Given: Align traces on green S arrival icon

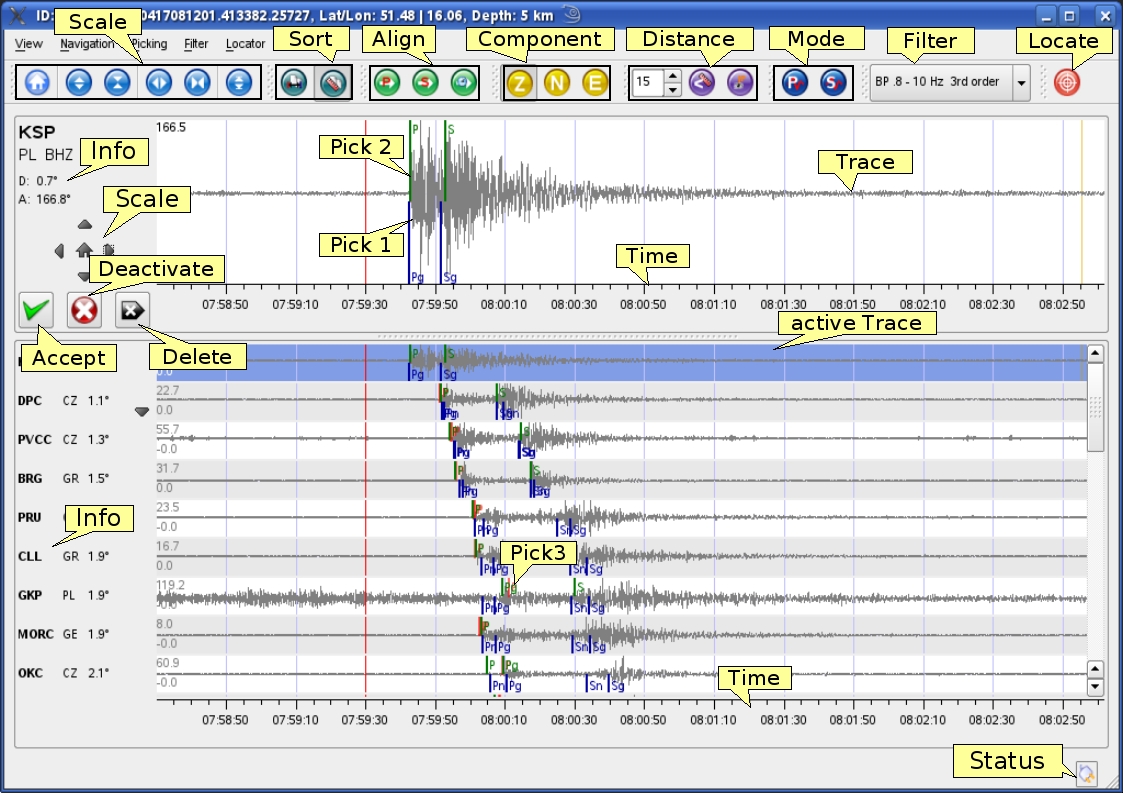Looking at the screenshot, I should click(x=425, y=82).
